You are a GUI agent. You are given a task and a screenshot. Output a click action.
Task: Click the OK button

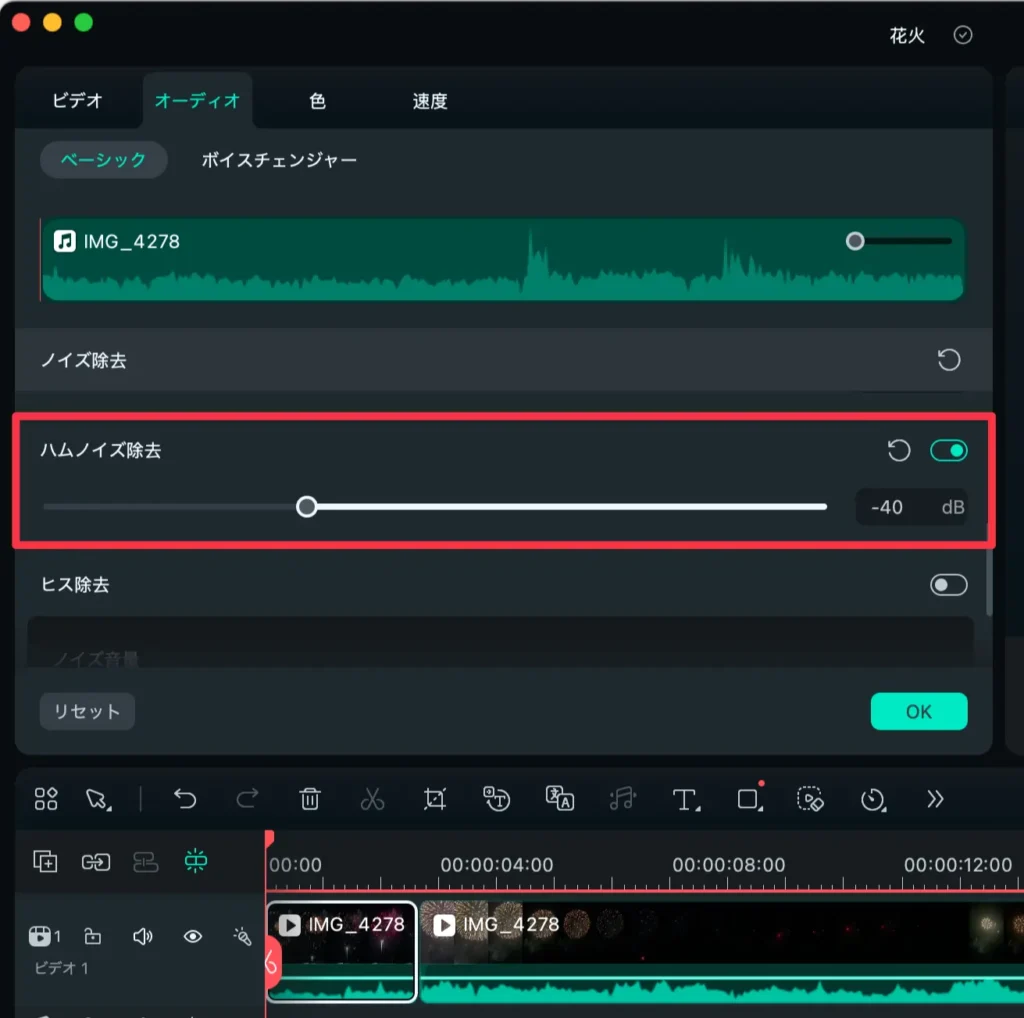point(919,711)
